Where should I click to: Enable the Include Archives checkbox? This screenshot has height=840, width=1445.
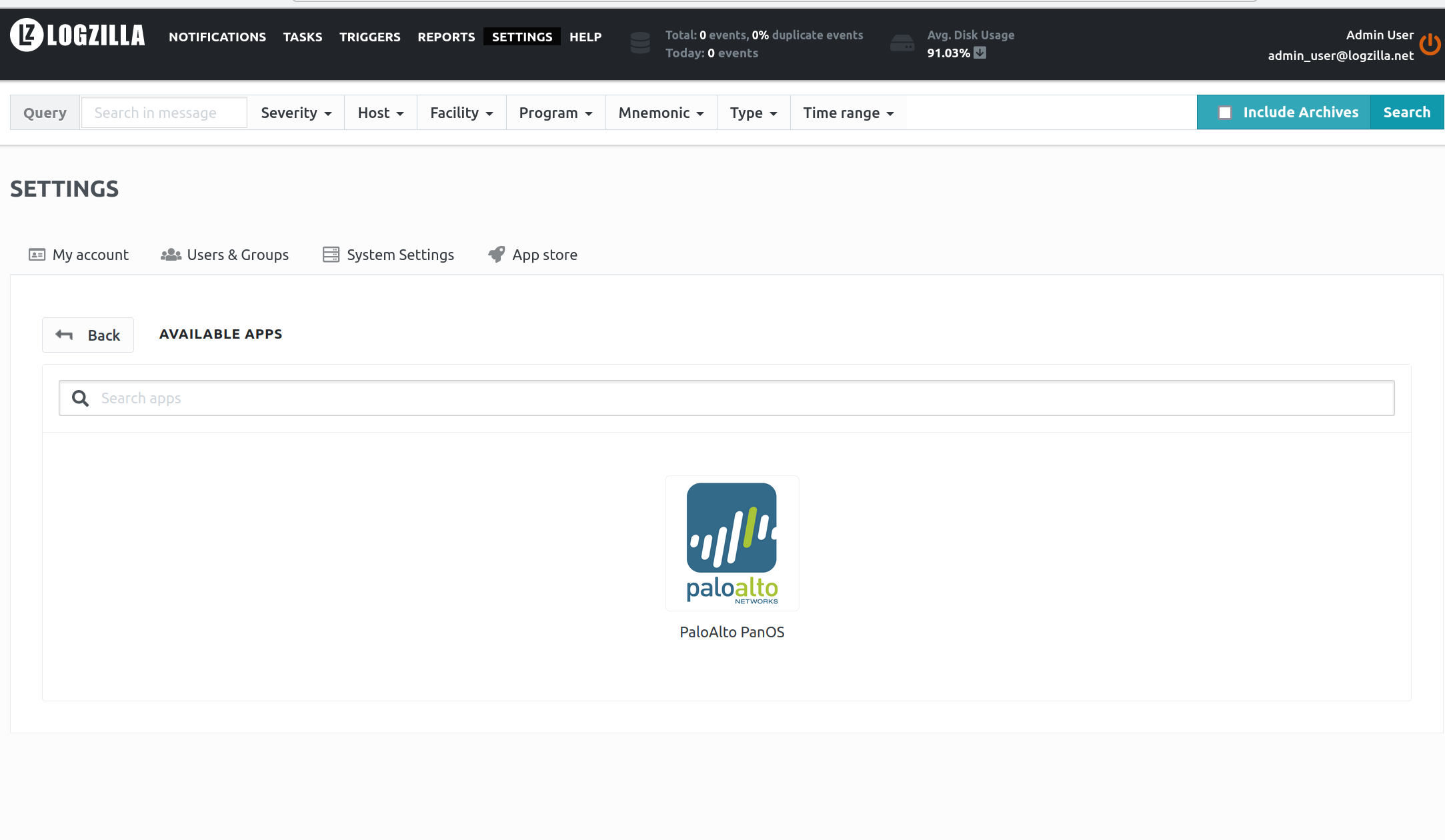coord(1225,112)
